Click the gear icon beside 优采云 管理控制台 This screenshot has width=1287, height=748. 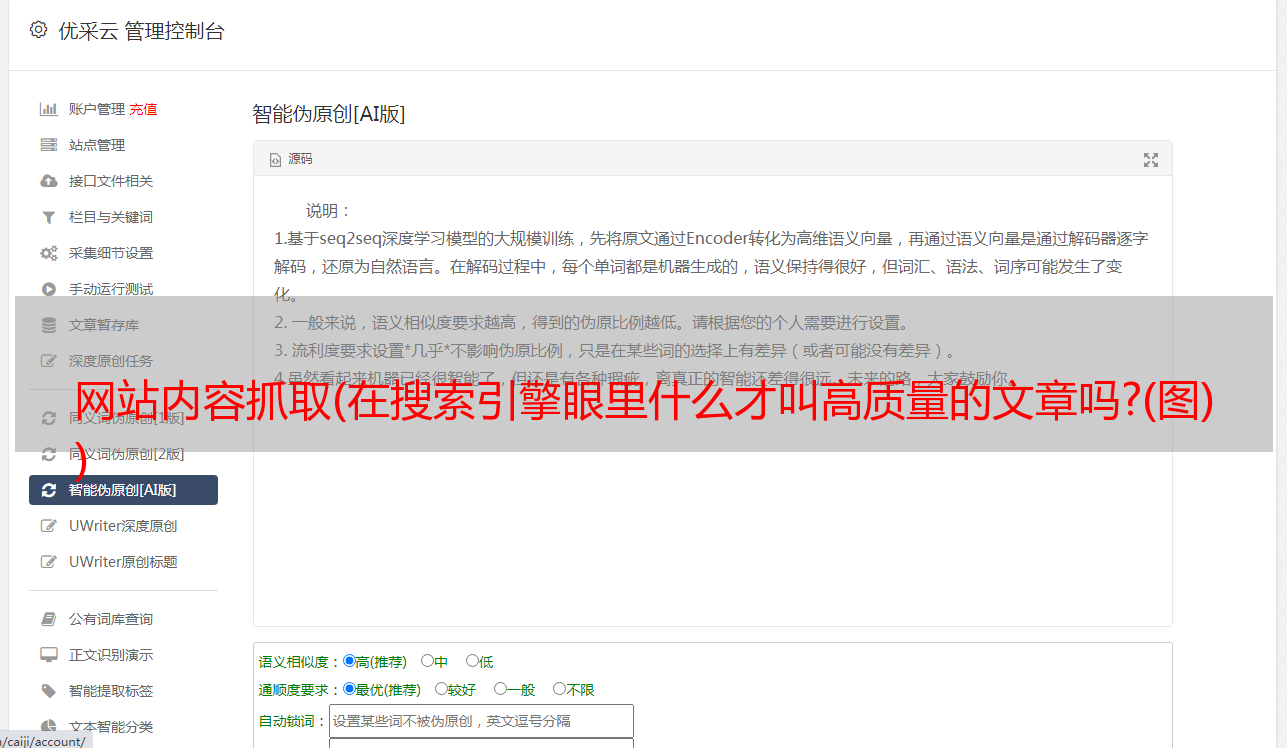pos(38,30)
